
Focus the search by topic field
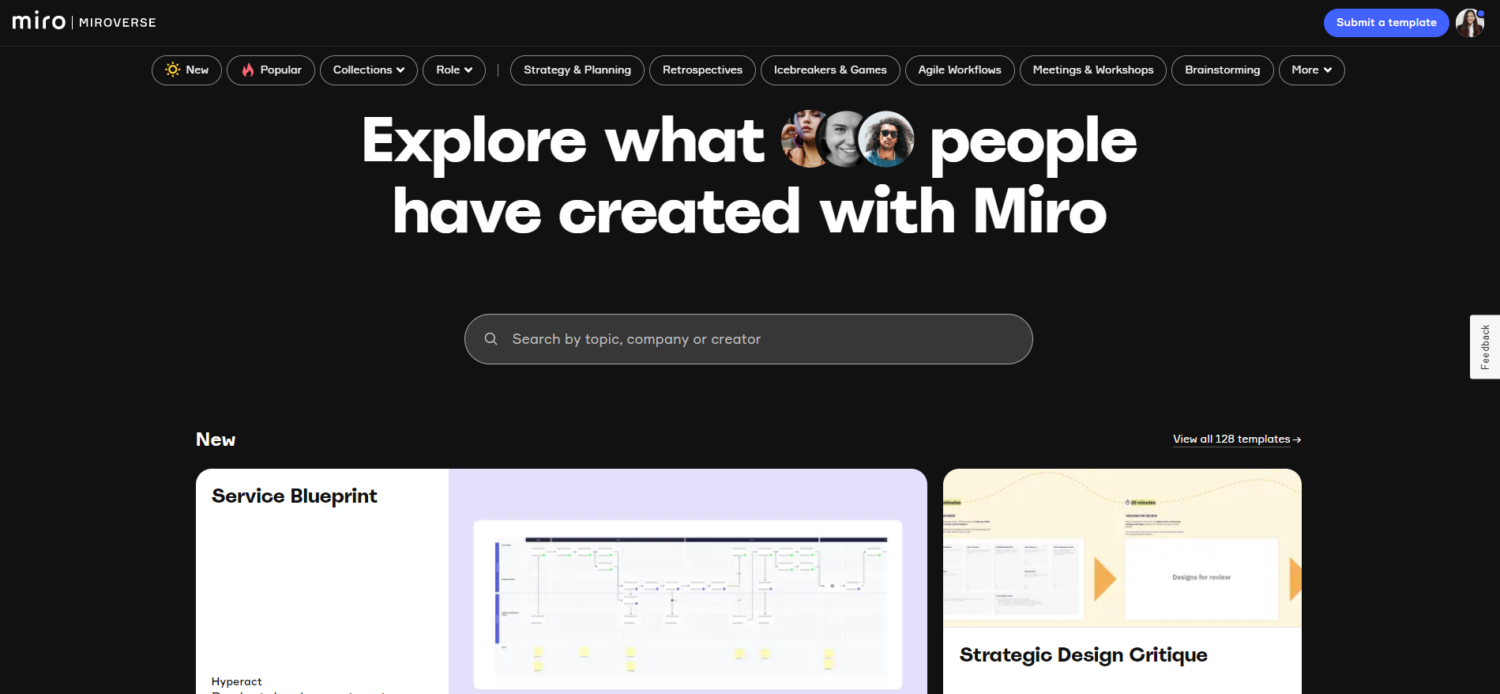coord(748,339)
